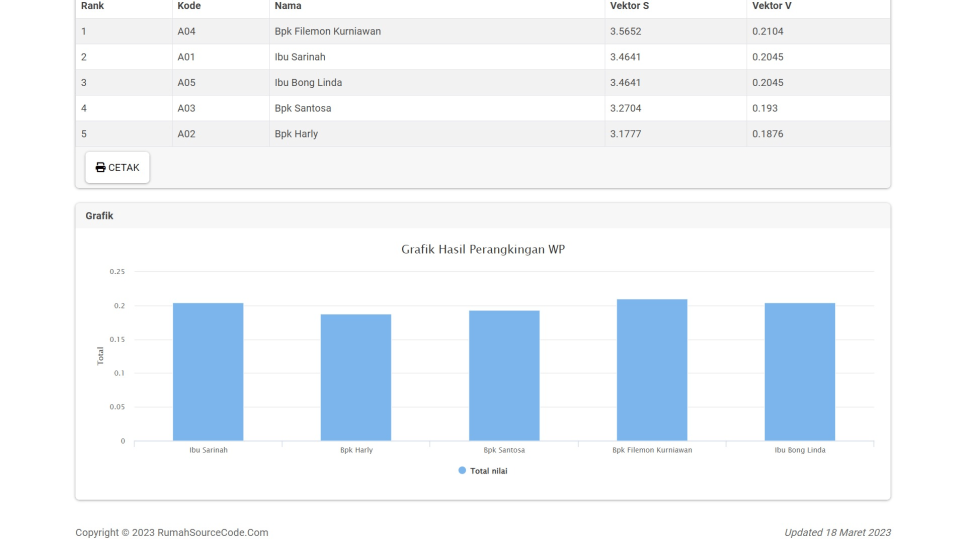The image size is (966, 543).
Task: Click the printer icon on CETAK button
Action: [100, 168]
